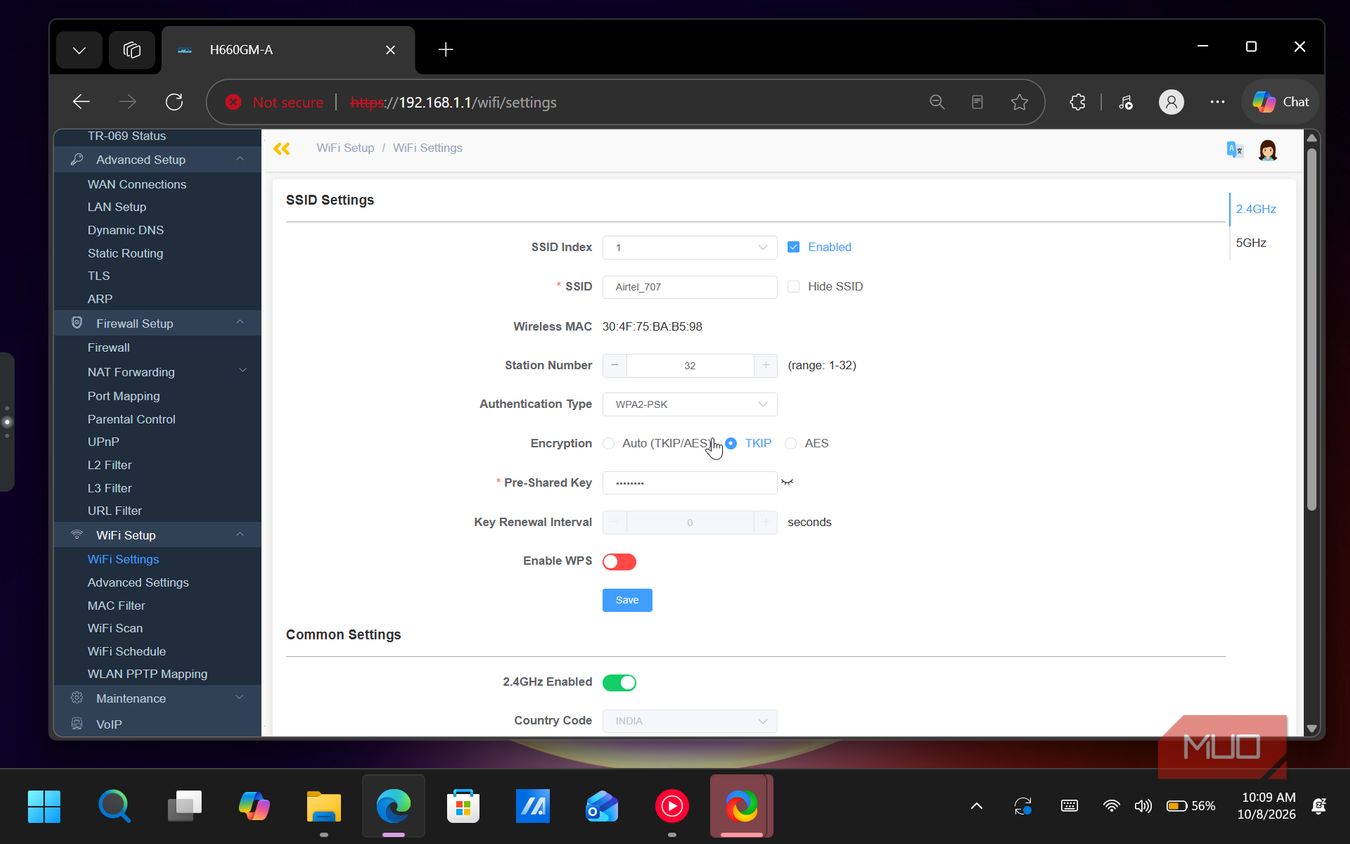
Task: Open the browser Extensions menu
Action: pos(1077,102)
